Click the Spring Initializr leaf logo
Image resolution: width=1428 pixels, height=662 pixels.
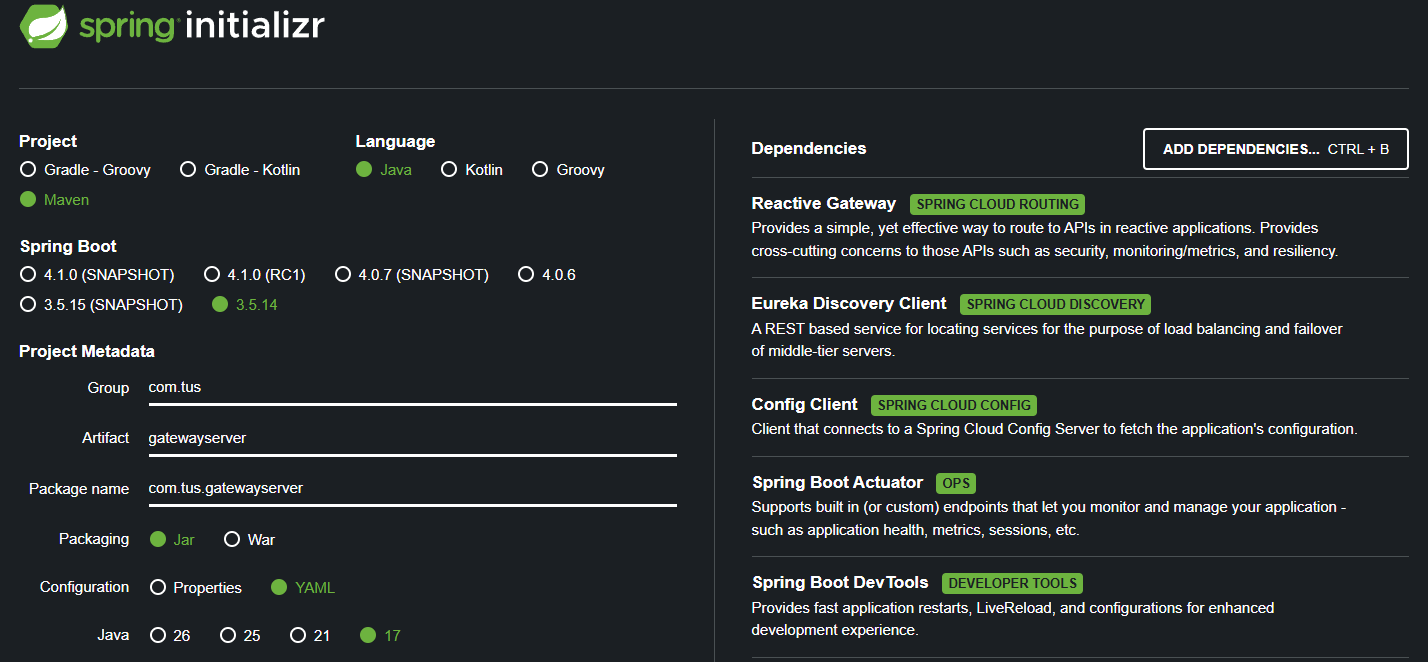click(x=45, y=24)
